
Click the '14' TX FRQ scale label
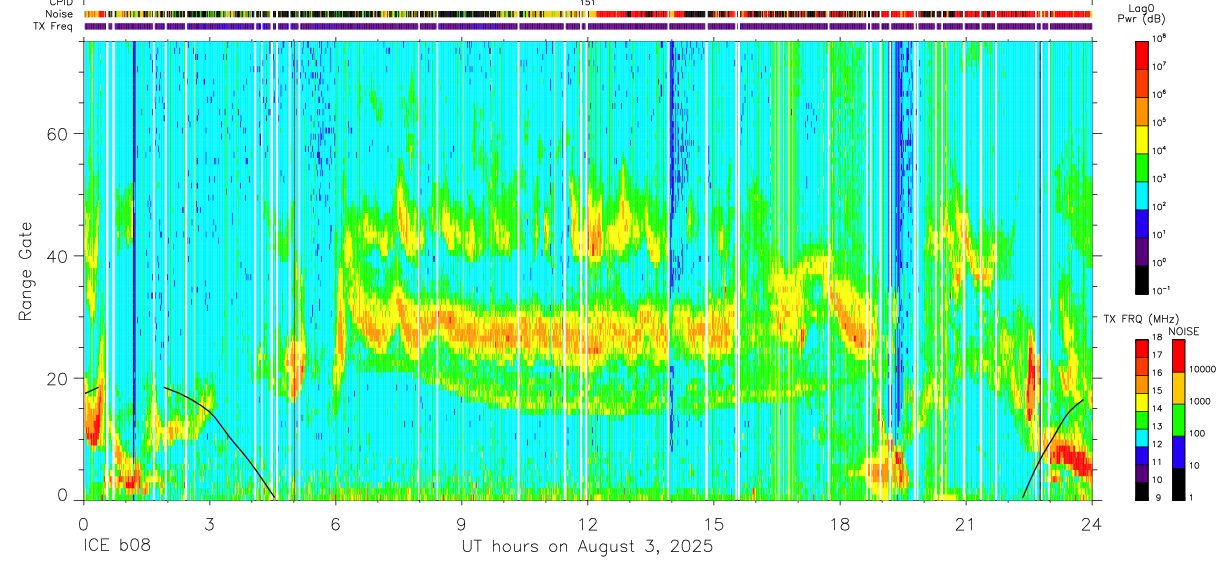coord(1159,408)
